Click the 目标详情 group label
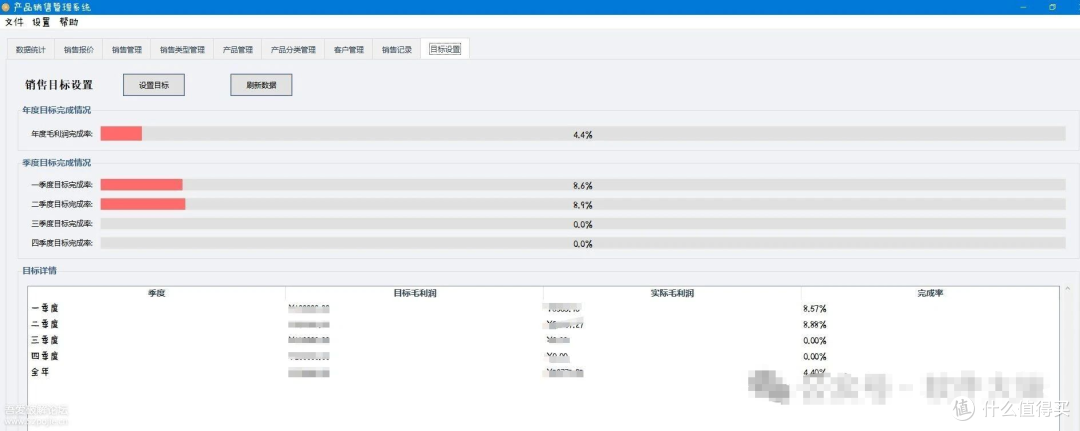Image resolution: width=1080 pixels, height=431 pixels. click(x=39, y=271)
